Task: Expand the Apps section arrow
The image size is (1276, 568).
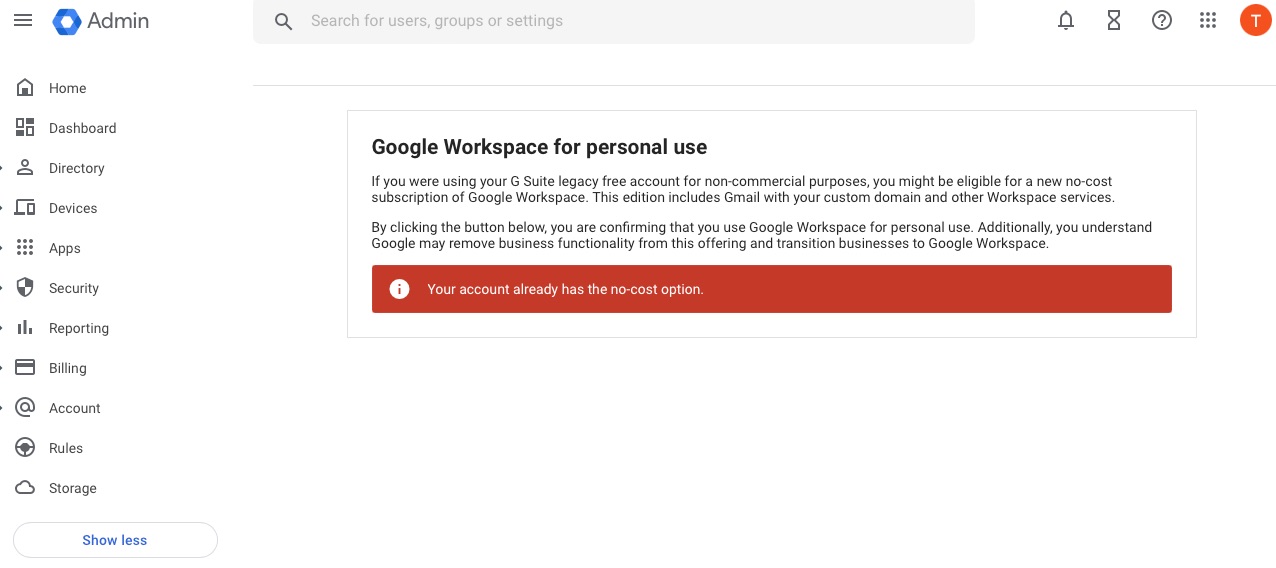Action: [x=3, y=248]
